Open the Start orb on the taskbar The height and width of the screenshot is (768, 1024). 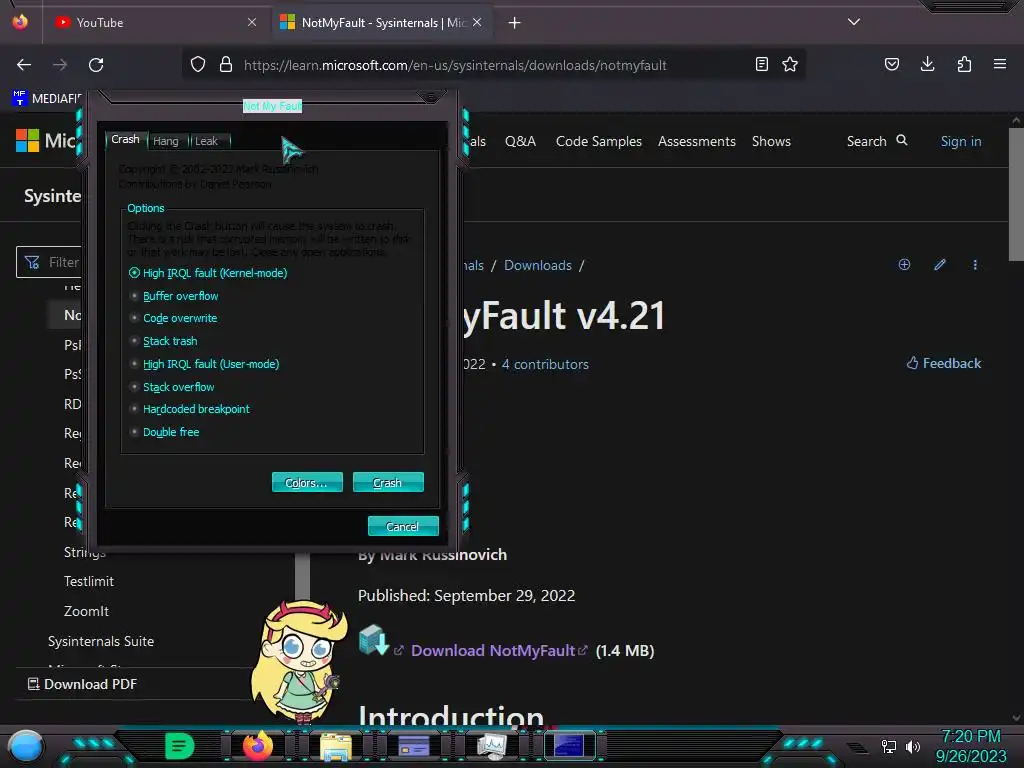click(x=26, y=746)
